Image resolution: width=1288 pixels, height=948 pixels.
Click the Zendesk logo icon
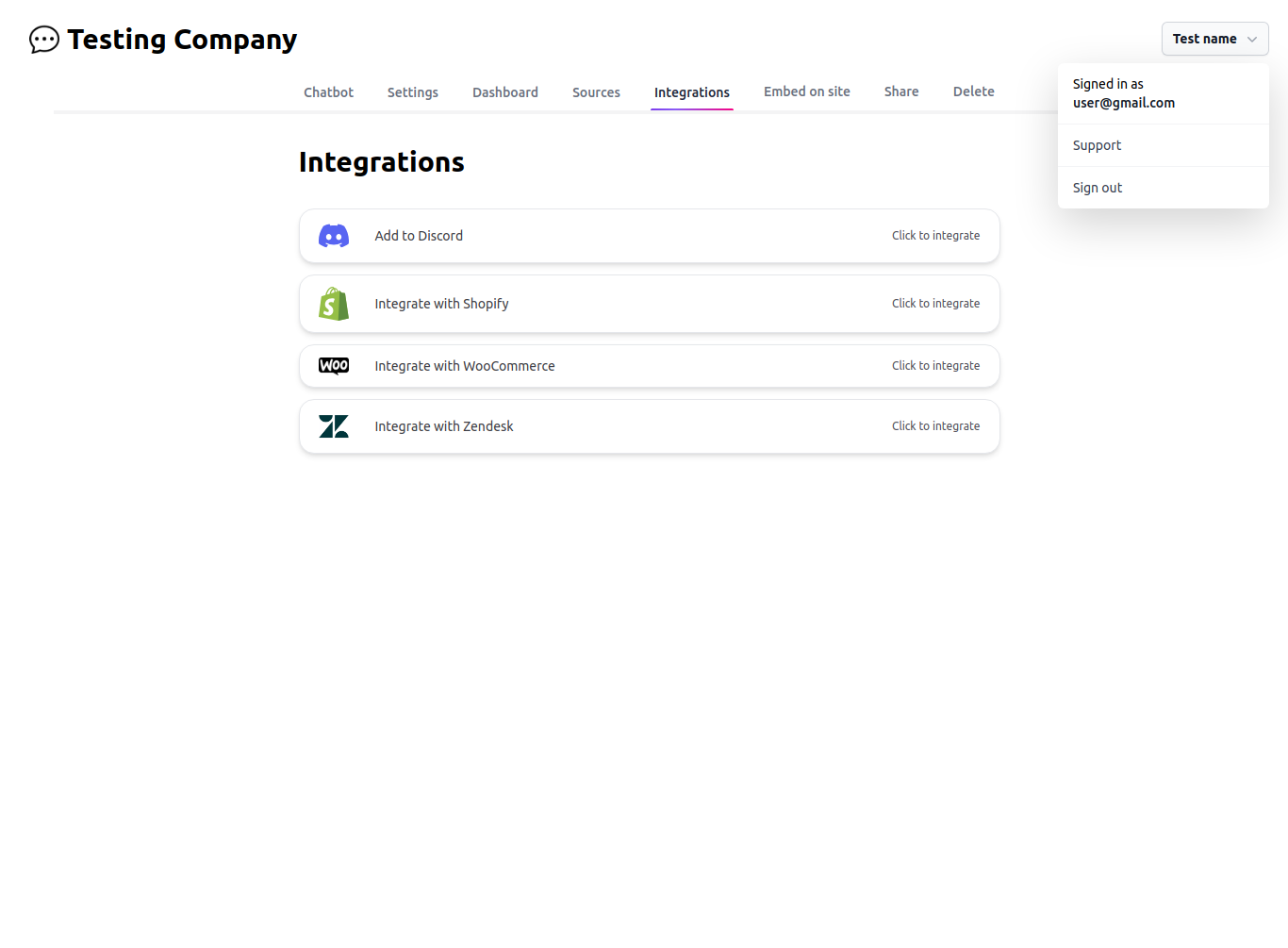[334, 426]
